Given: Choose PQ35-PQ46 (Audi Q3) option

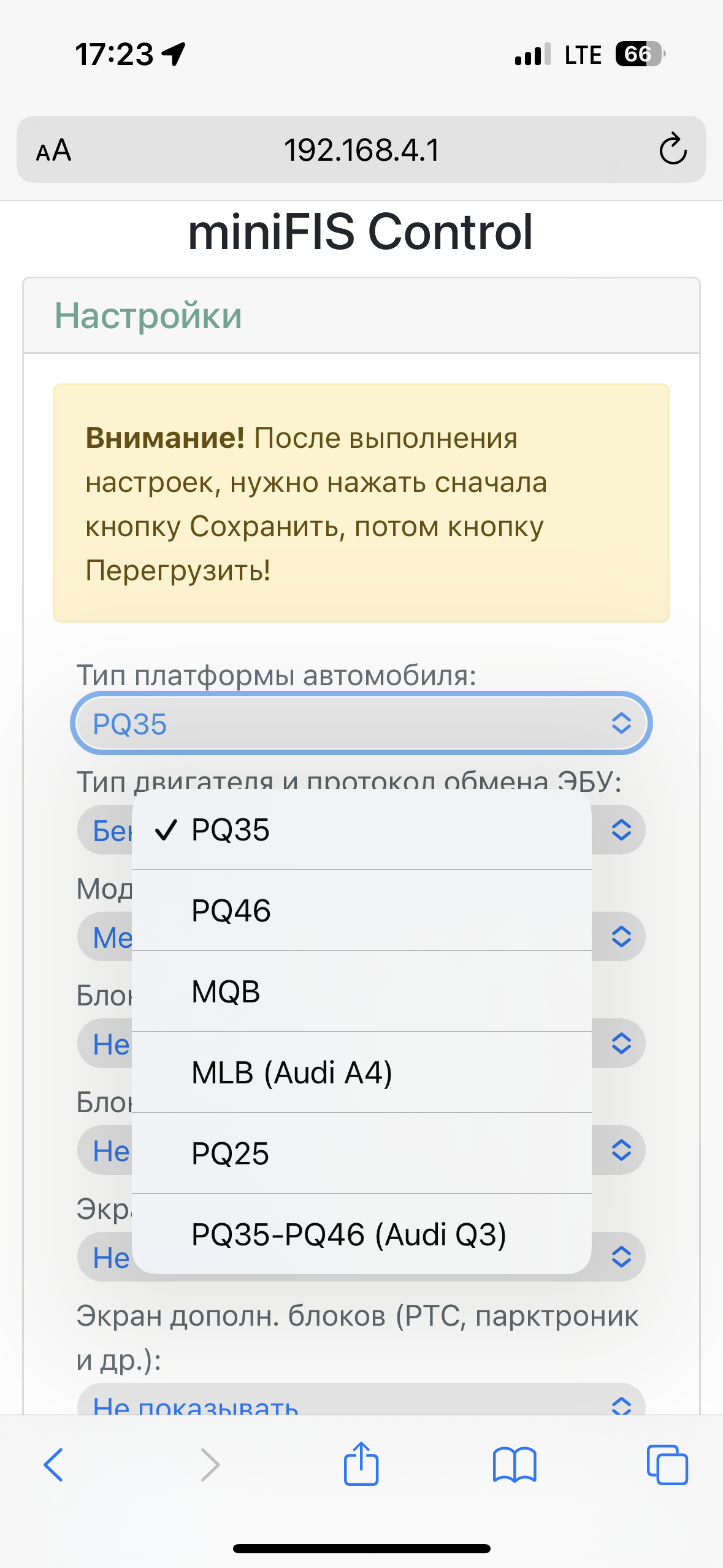Looking at the screenshot, I should click(362, 1234).
